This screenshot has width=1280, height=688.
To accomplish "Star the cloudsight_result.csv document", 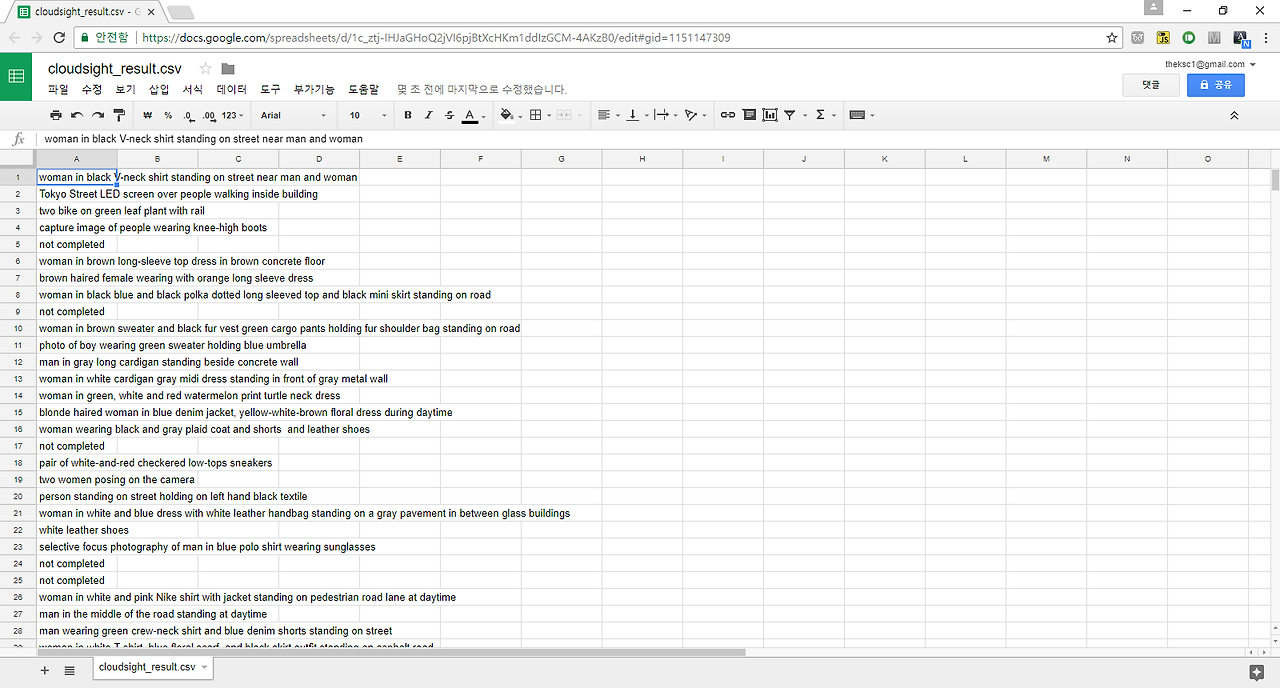I will pos(205,69).
